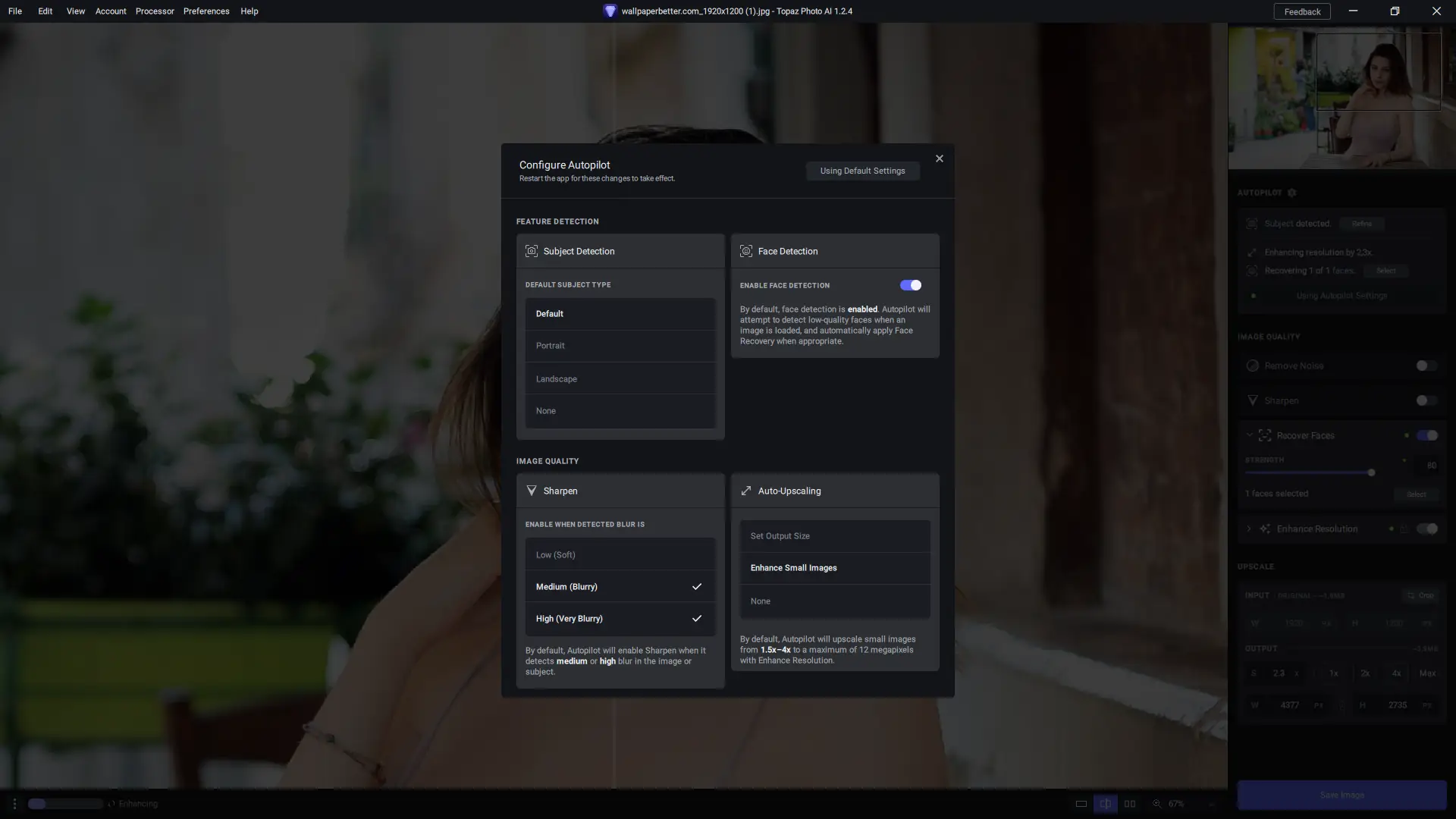Viewport: 1456px width, 819px height.
Task: Click Using Default Settings button
Action: [x=862, y=171]
